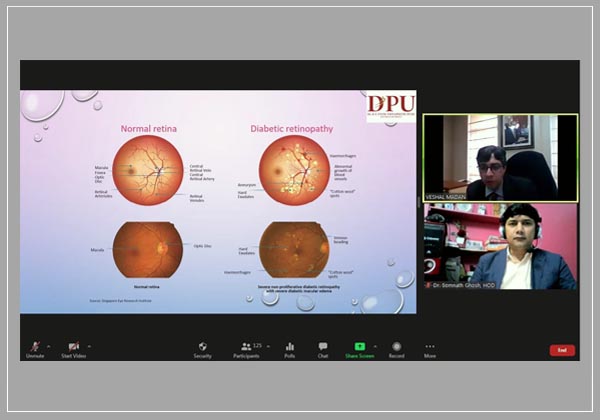Open the Chat panel

(323, 347)
